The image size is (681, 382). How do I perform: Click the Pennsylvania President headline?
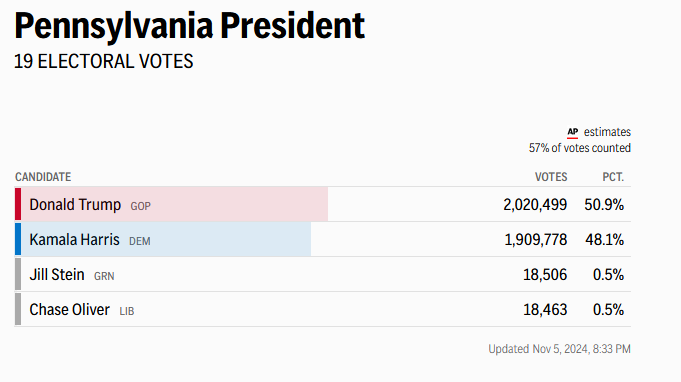(x=189, y=26)
